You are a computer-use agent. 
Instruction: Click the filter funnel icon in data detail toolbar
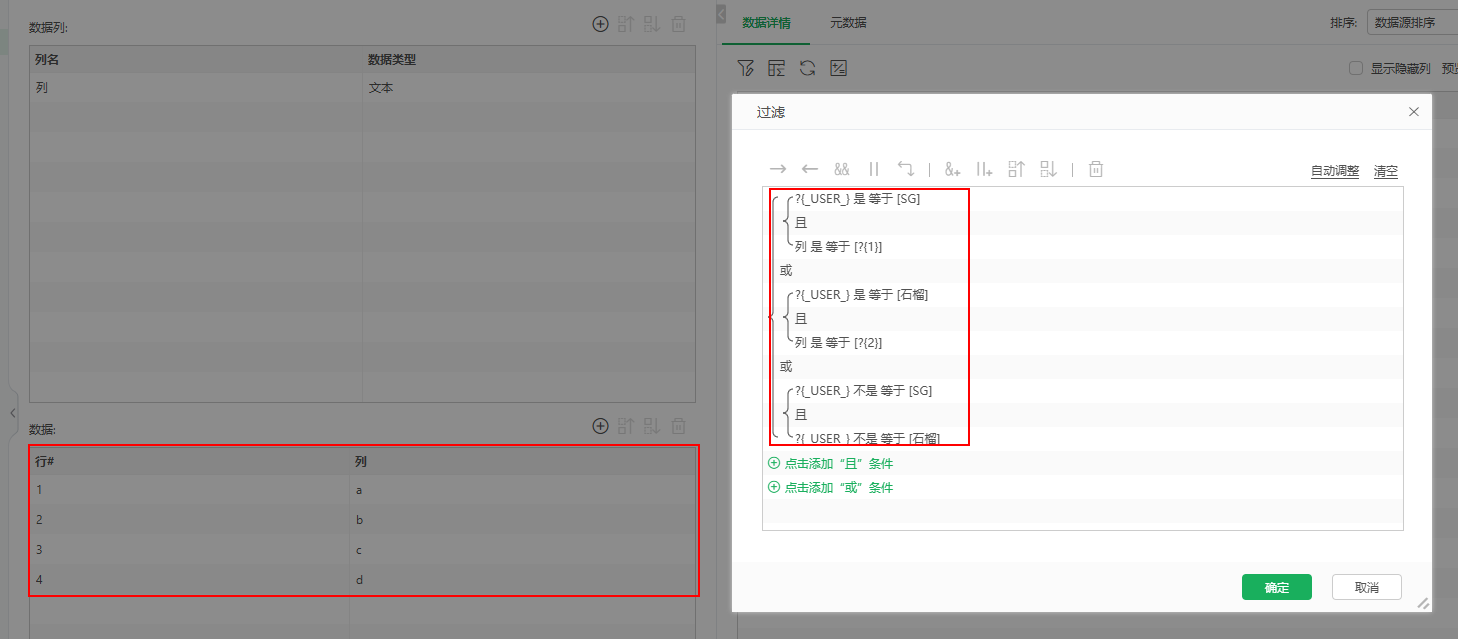745,68
